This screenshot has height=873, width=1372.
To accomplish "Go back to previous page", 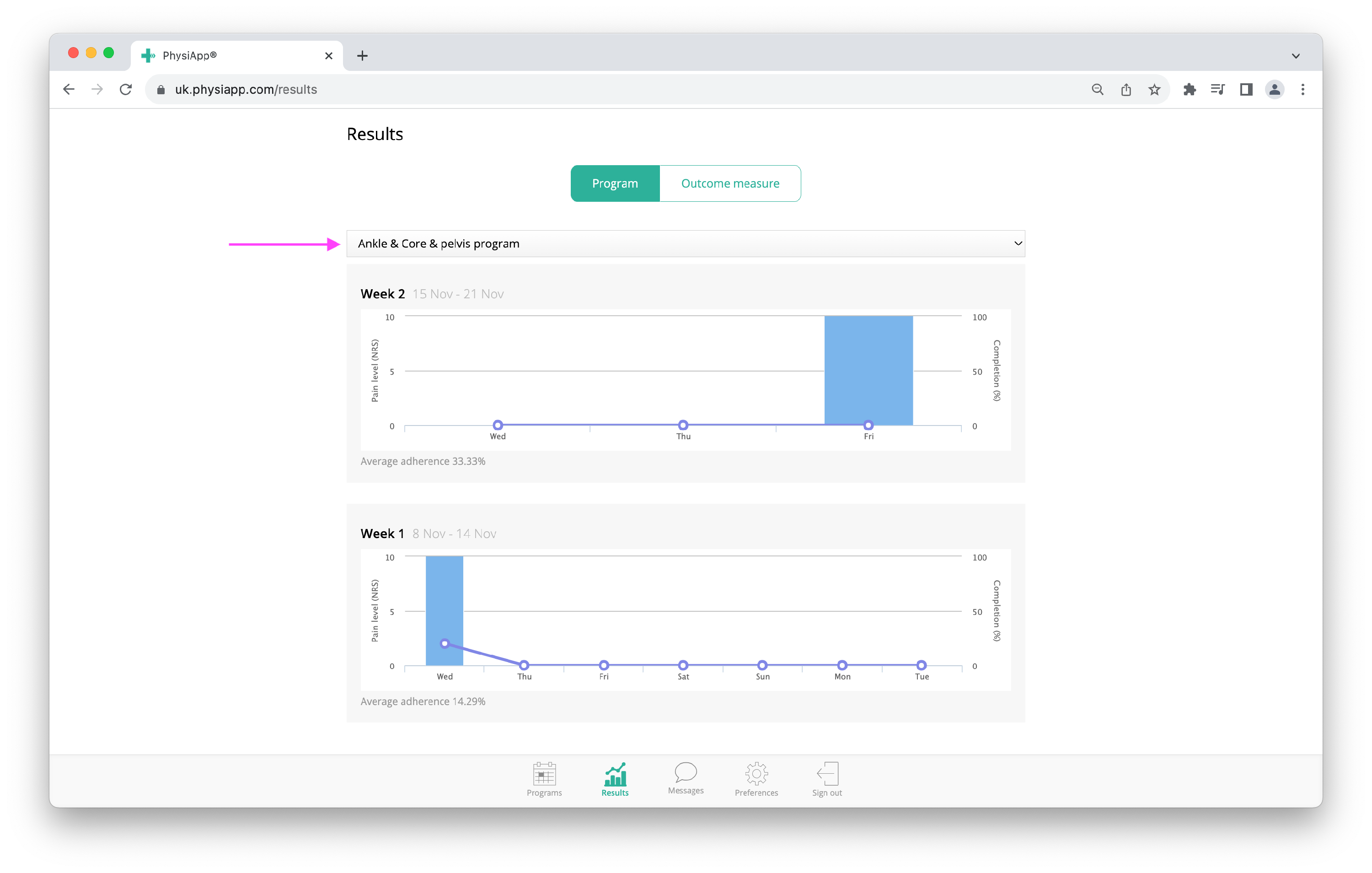I will [69, 90].
